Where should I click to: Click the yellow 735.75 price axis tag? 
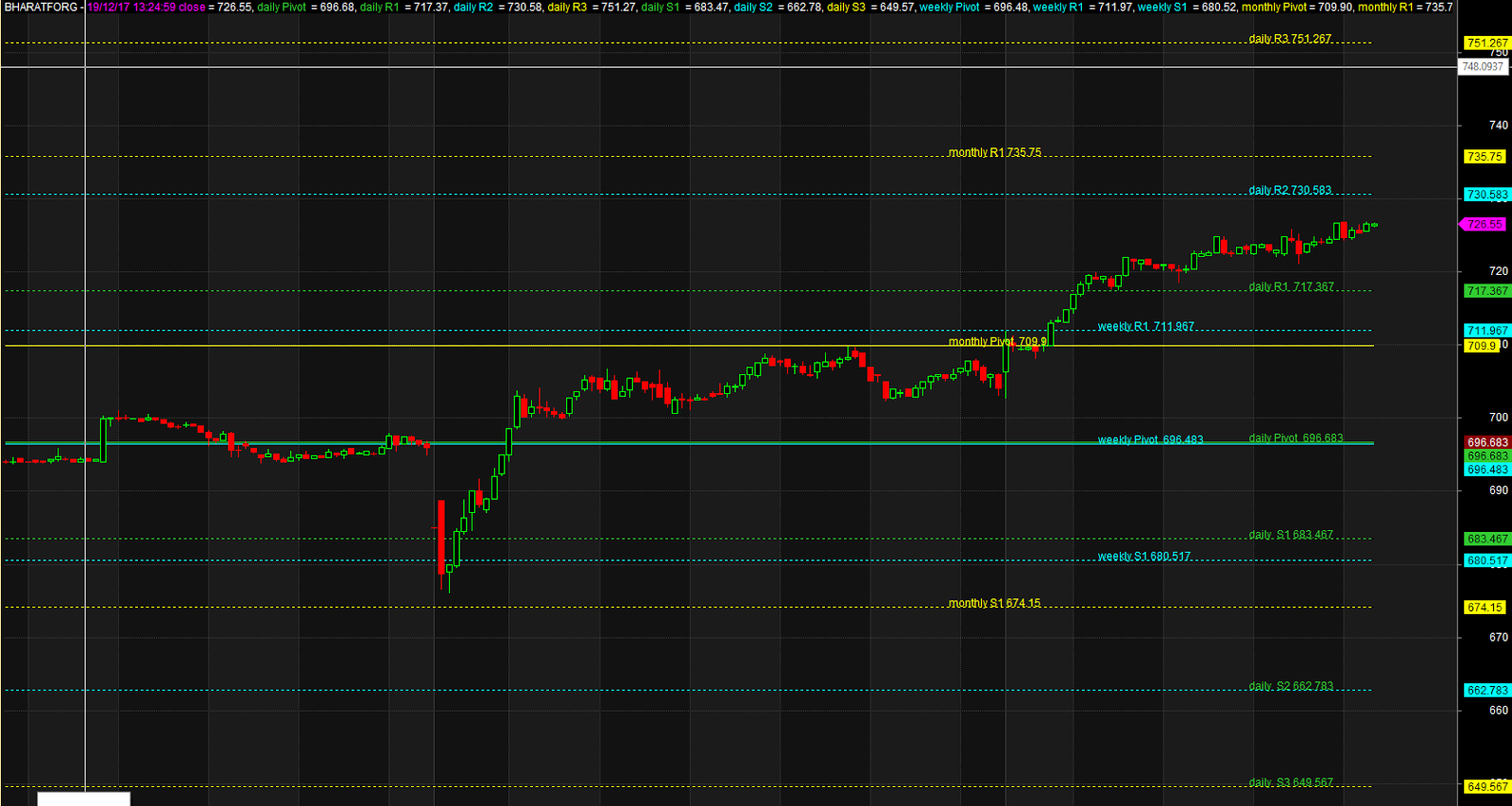click(1485, 157)
